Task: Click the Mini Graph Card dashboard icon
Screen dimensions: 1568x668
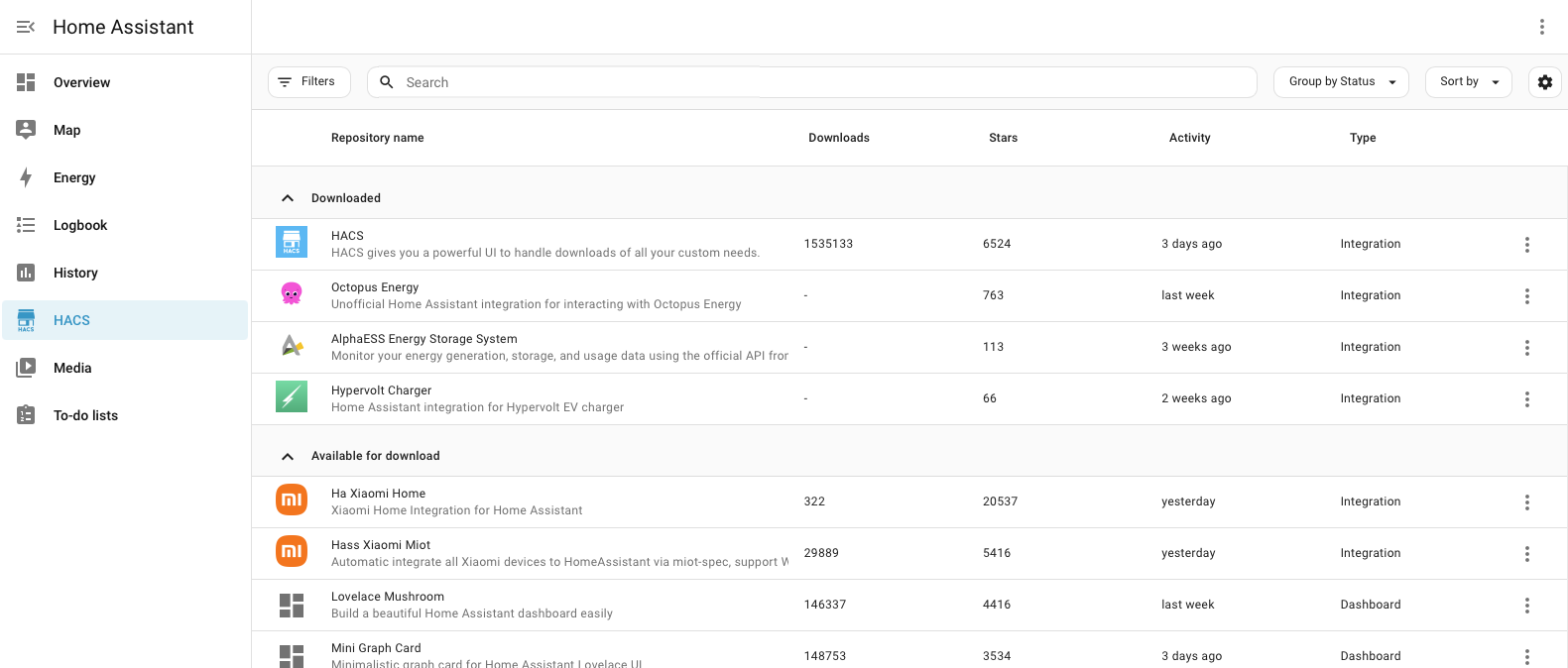Action: point(292,656)
